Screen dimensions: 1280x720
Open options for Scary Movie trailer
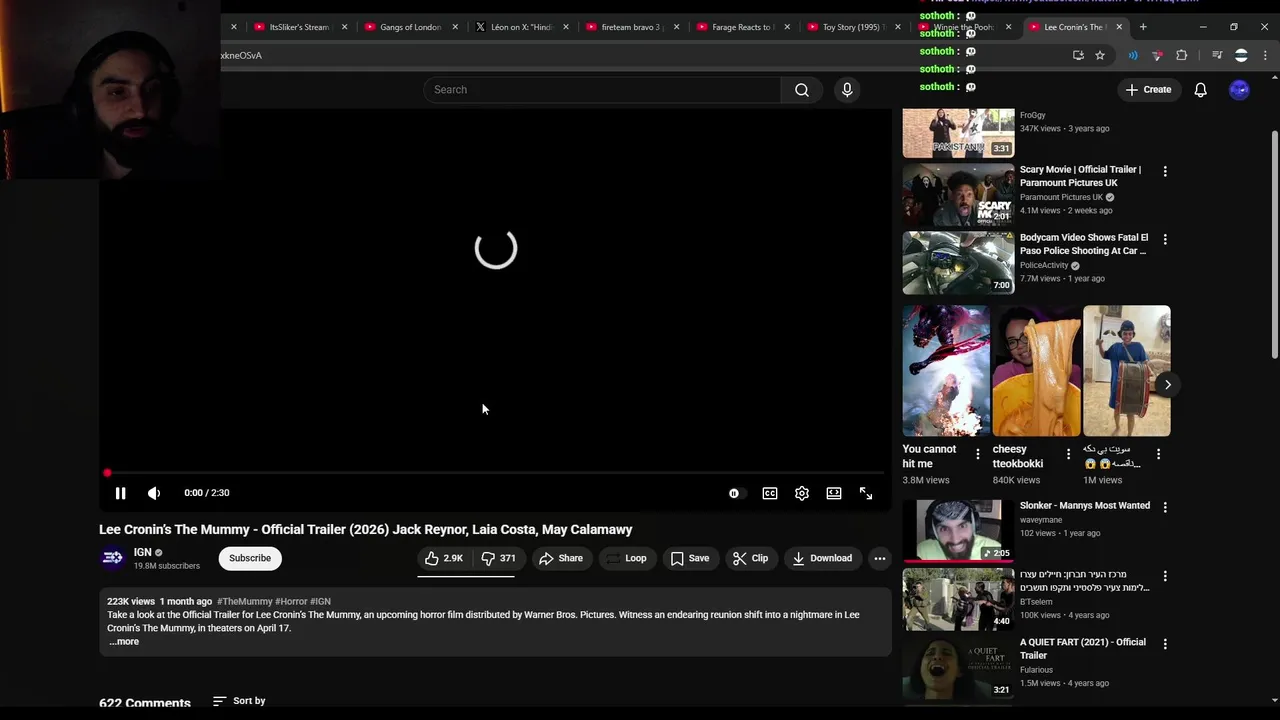click(1165, 172)
